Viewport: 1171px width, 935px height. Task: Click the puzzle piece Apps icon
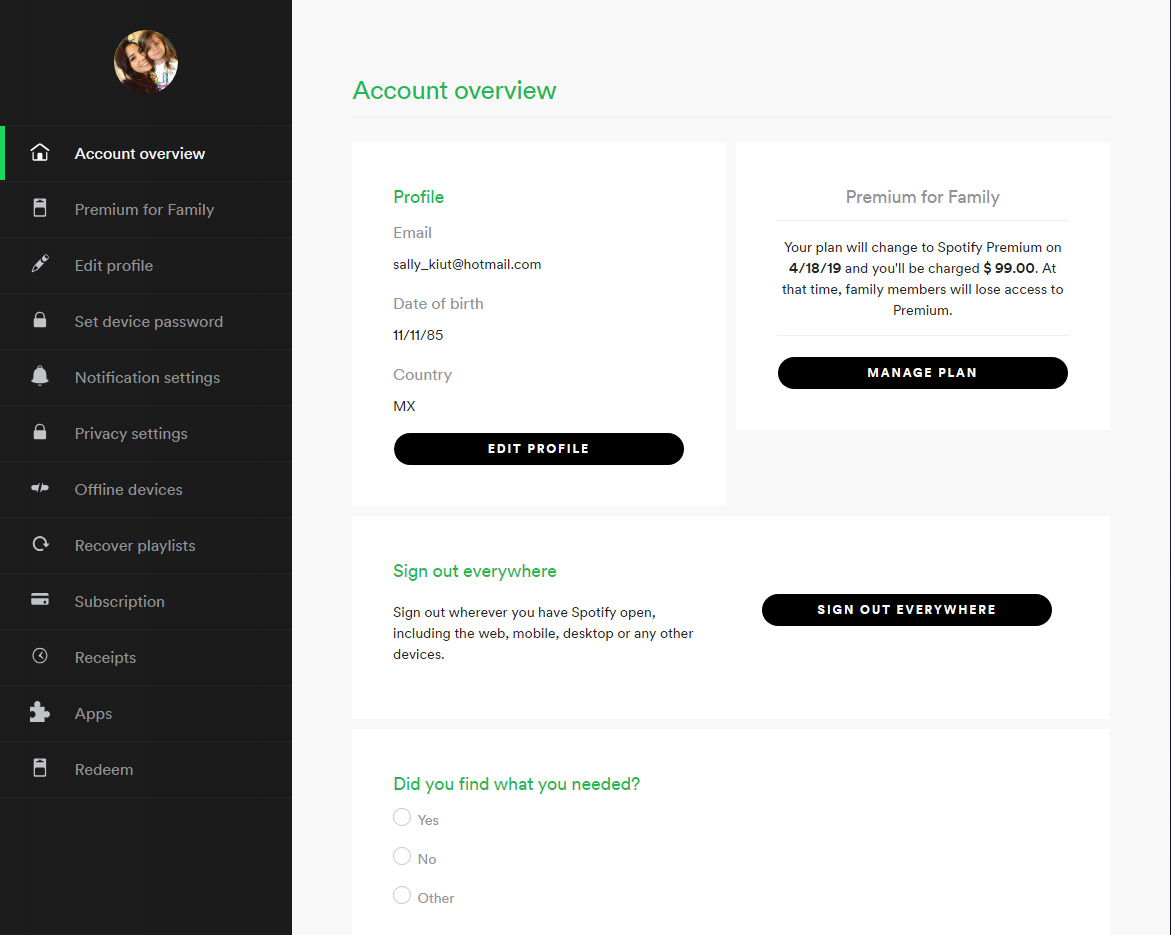40,713
